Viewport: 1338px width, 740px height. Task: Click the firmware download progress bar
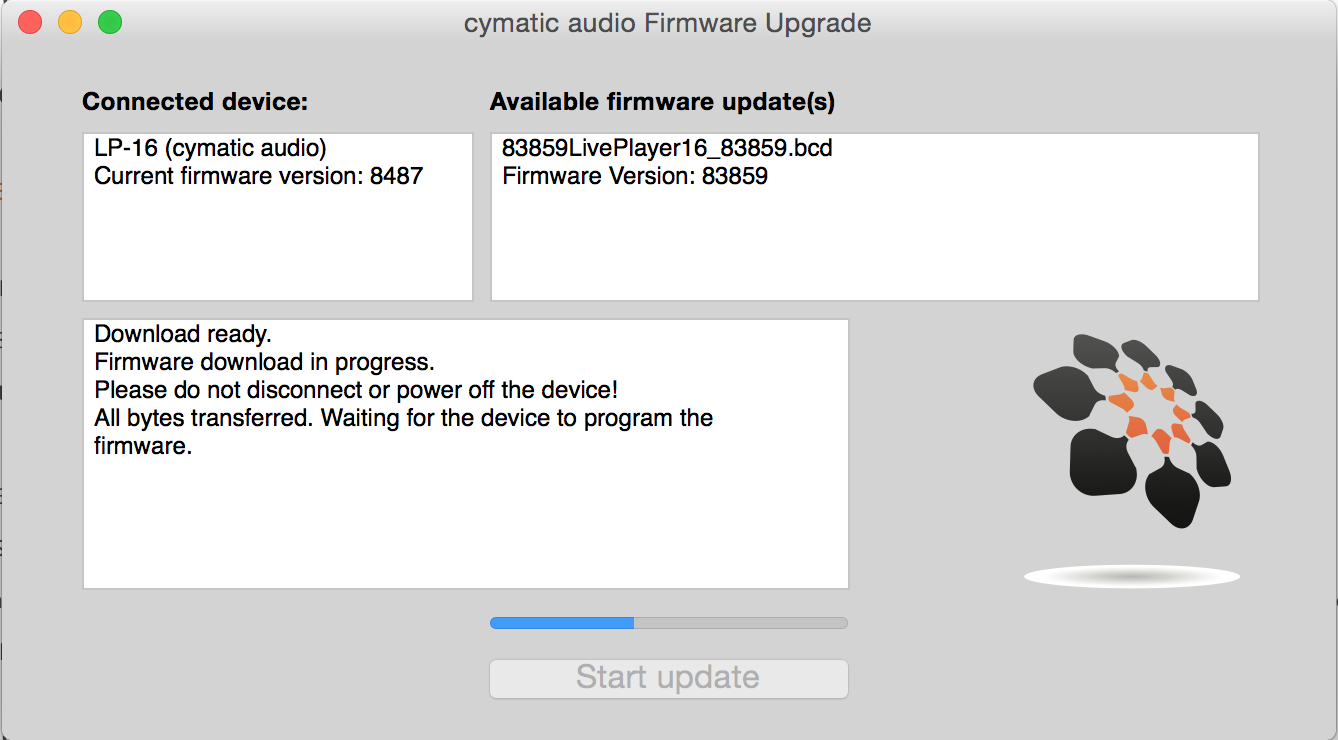click(668, 623)
